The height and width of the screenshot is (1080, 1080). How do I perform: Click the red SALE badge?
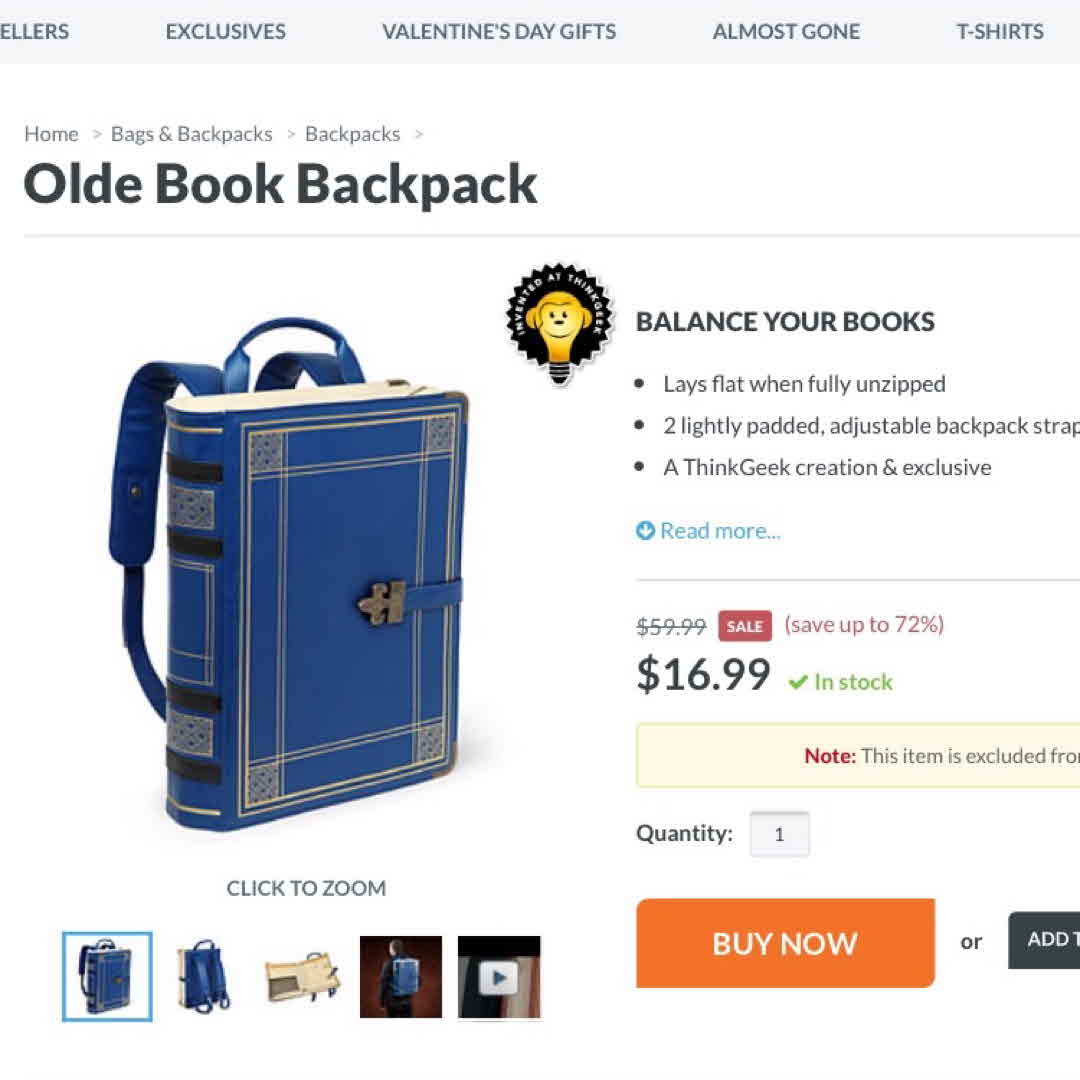coord(745,626)
